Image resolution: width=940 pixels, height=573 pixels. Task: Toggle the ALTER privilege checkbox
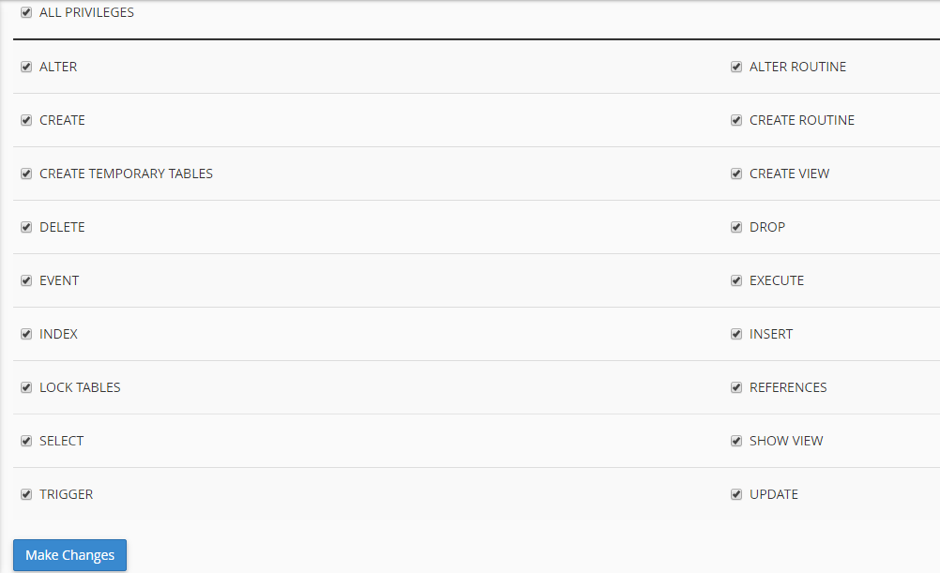26,67
